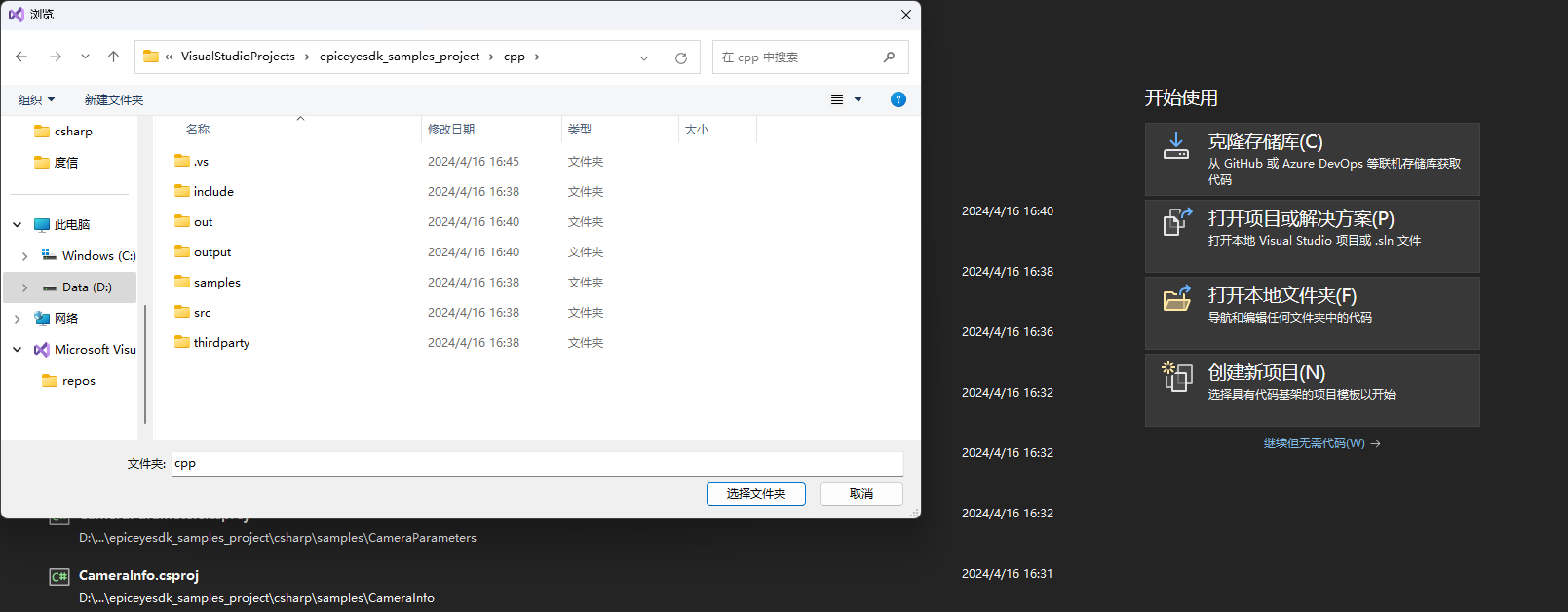Click 新建文件夹 to create new folder
Screen dimensions: 1568x612
[113, 99]
